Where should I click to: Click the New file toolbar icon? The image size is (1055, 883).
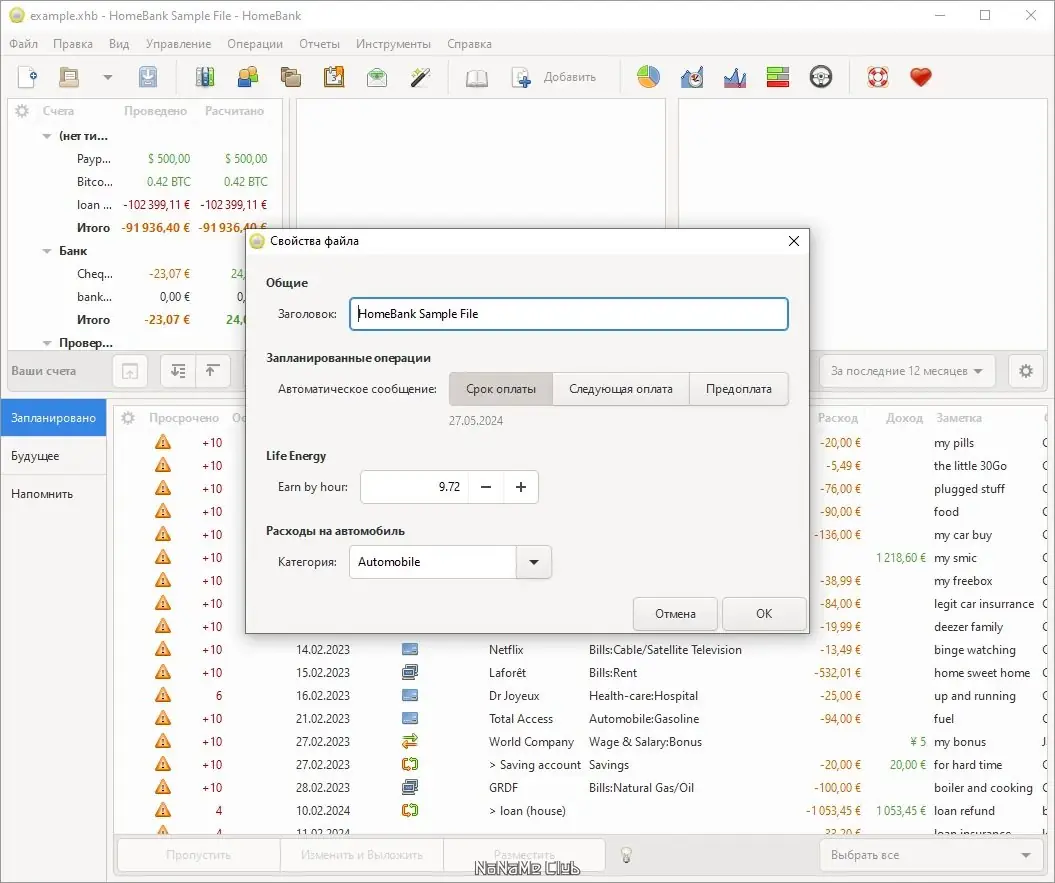(28, 77)
